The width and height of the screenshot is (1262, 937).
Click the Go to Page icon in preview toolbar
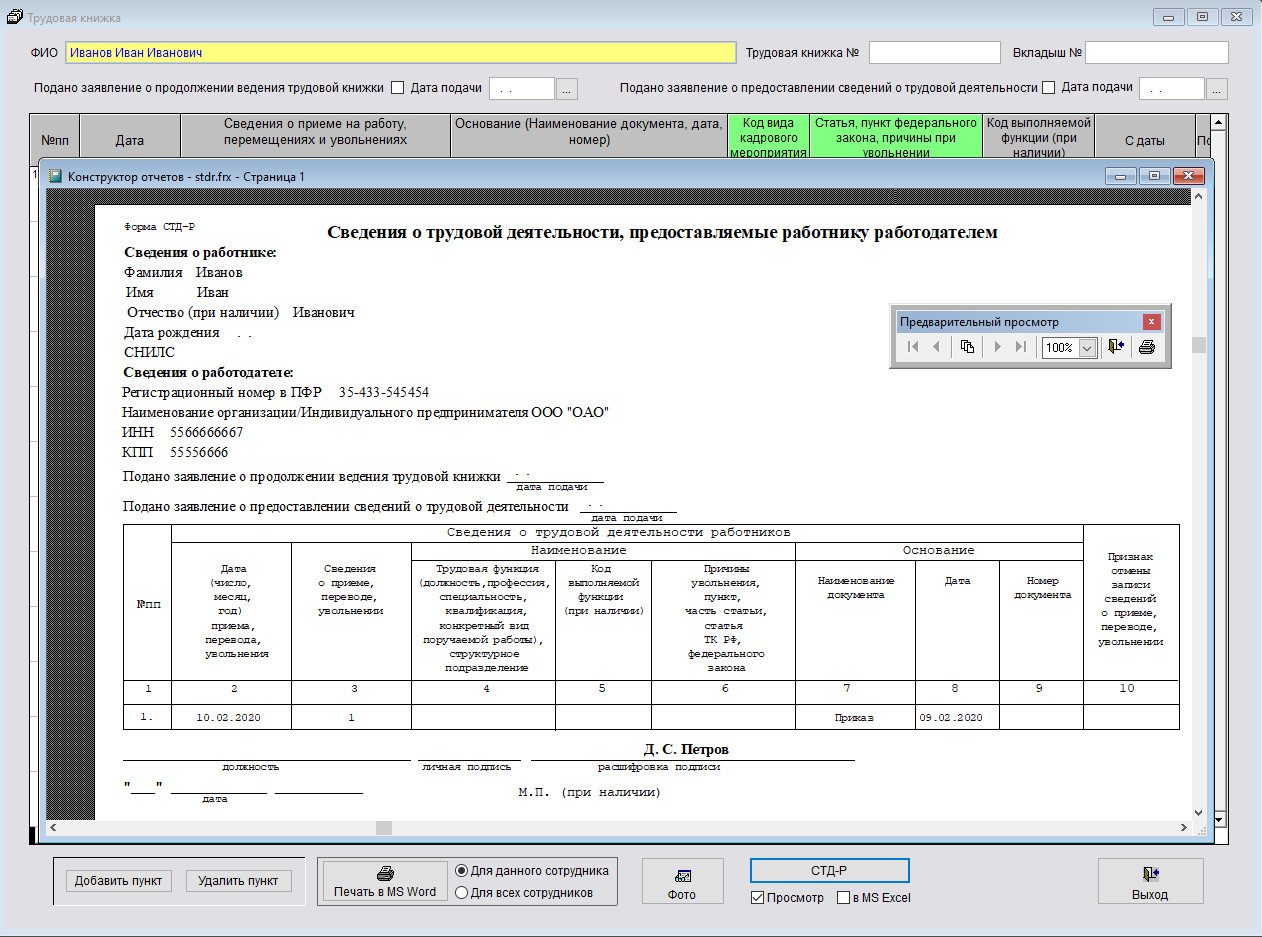(967, 347)
